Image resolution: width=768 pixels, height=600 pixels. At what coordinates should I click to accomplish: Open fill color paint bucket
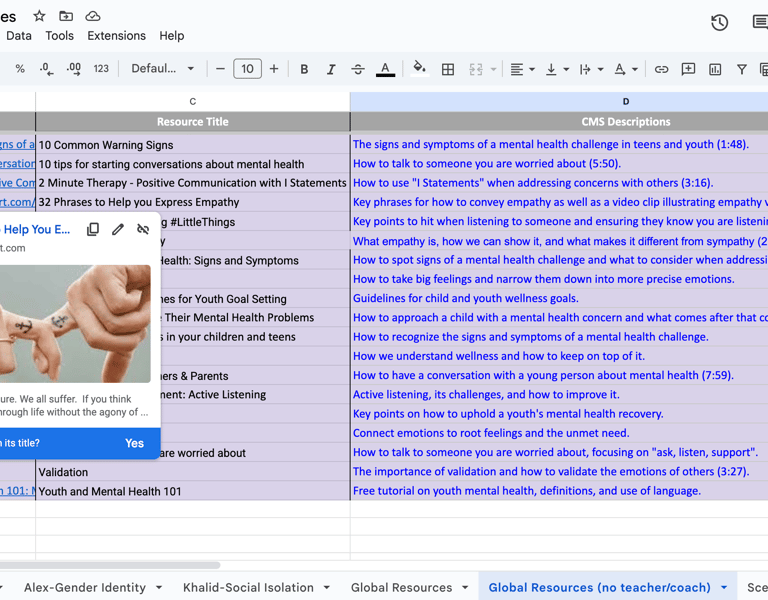(419, 68)
